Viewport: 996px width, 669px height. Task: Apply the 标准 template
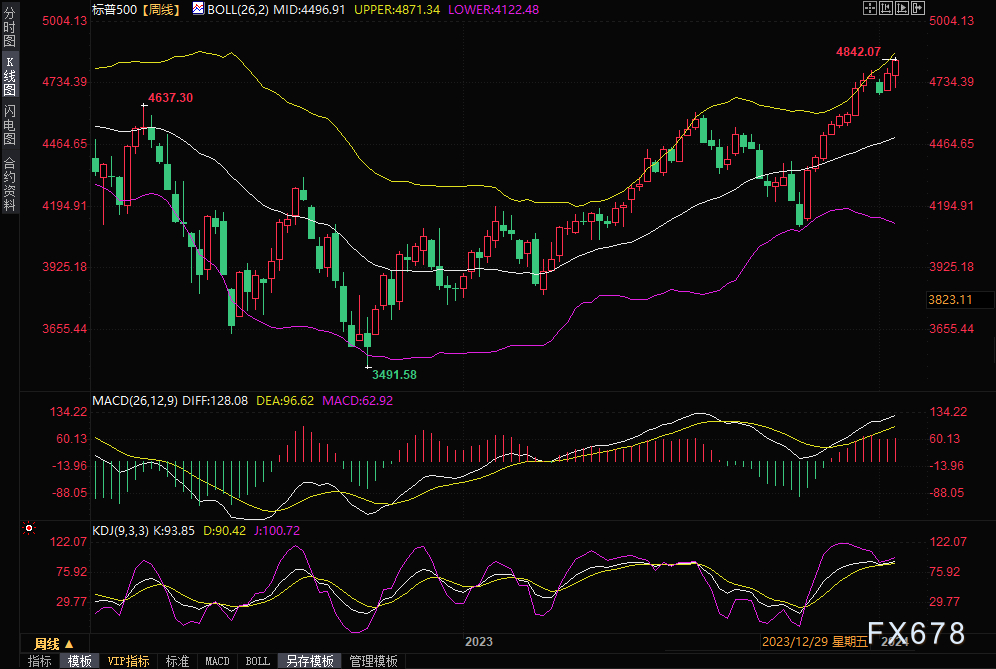click(x=177, y=661)
